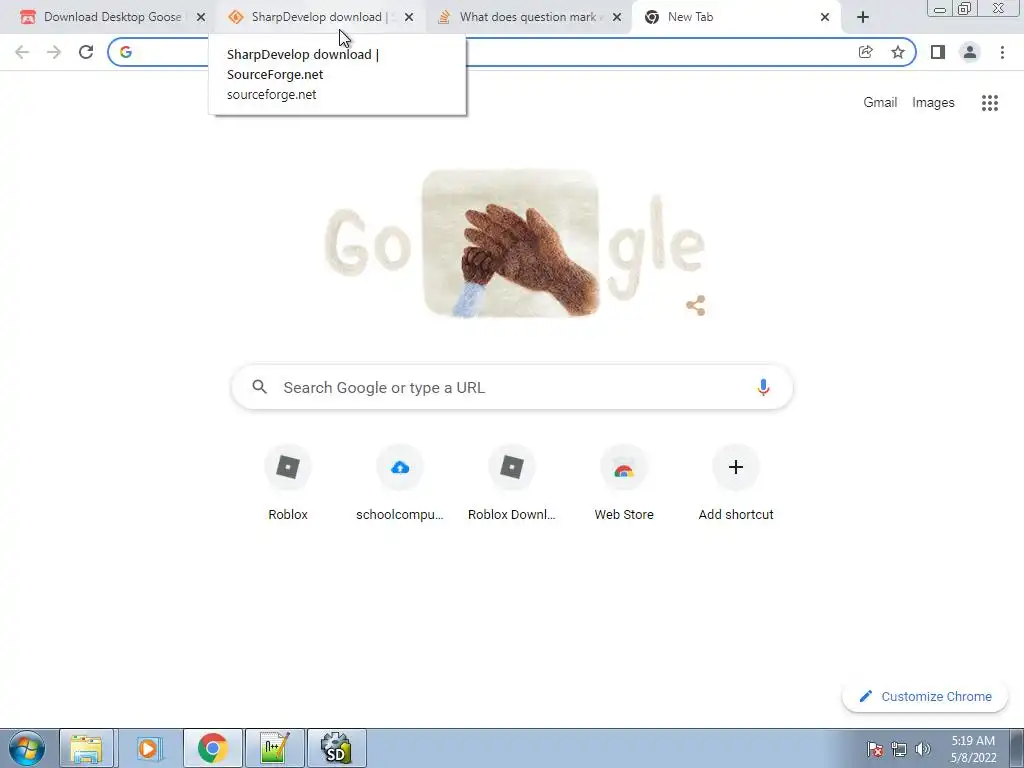Open the profile avatar menu
Viewport: 1024px width, 768px height.
click(x=970, y=52)
